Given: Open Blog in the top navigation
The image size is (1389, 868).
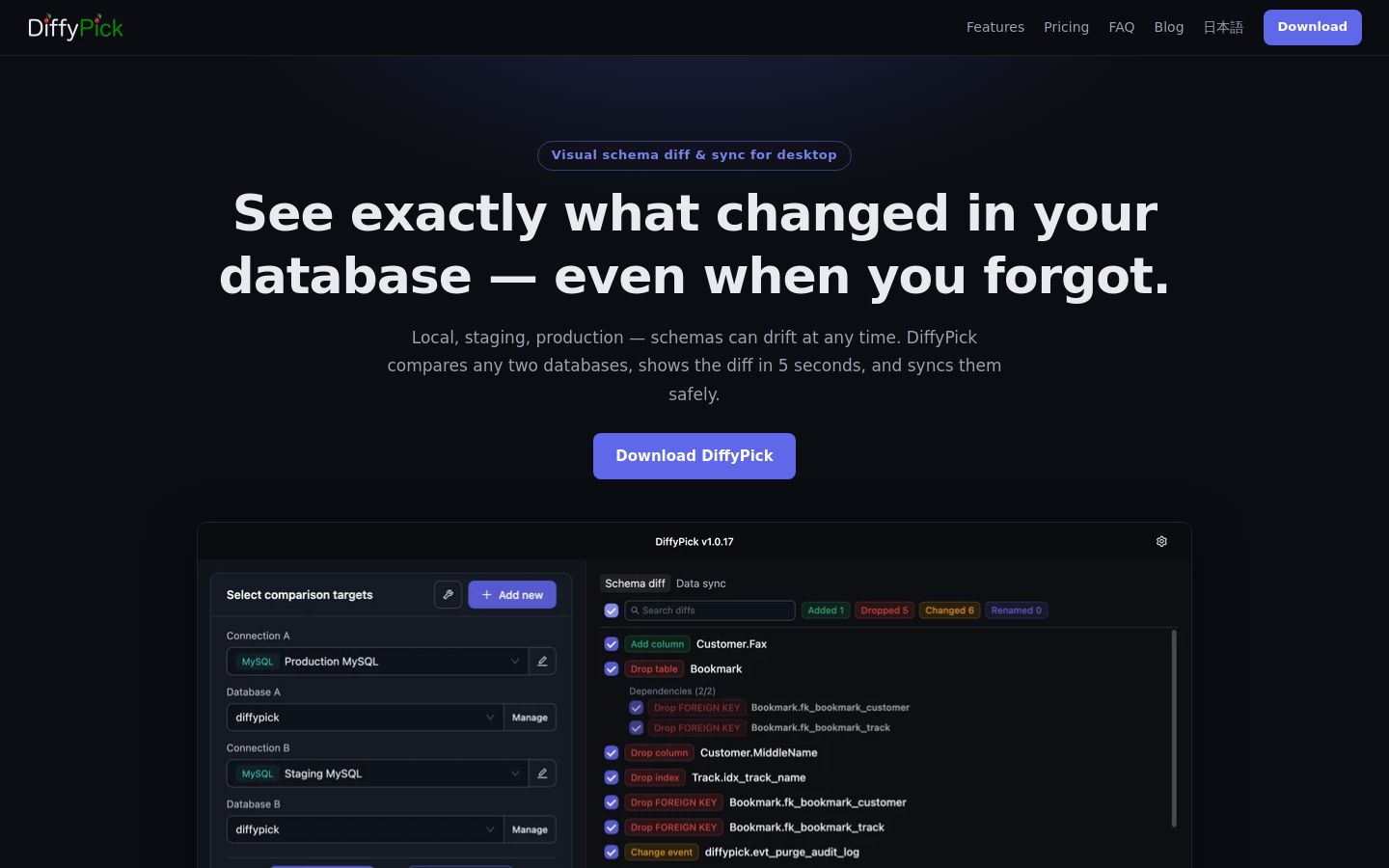Looking at the screenshot, I should pyautogui.click(x=1169, y=27).
